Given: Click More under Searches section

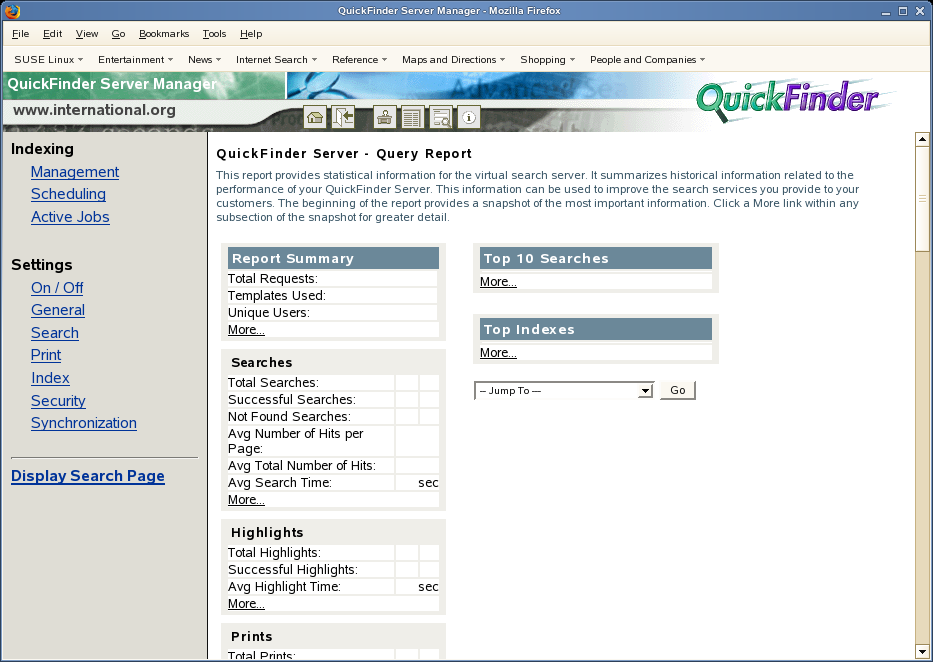Looking at the screenshot, I should [x=246, y=500].
